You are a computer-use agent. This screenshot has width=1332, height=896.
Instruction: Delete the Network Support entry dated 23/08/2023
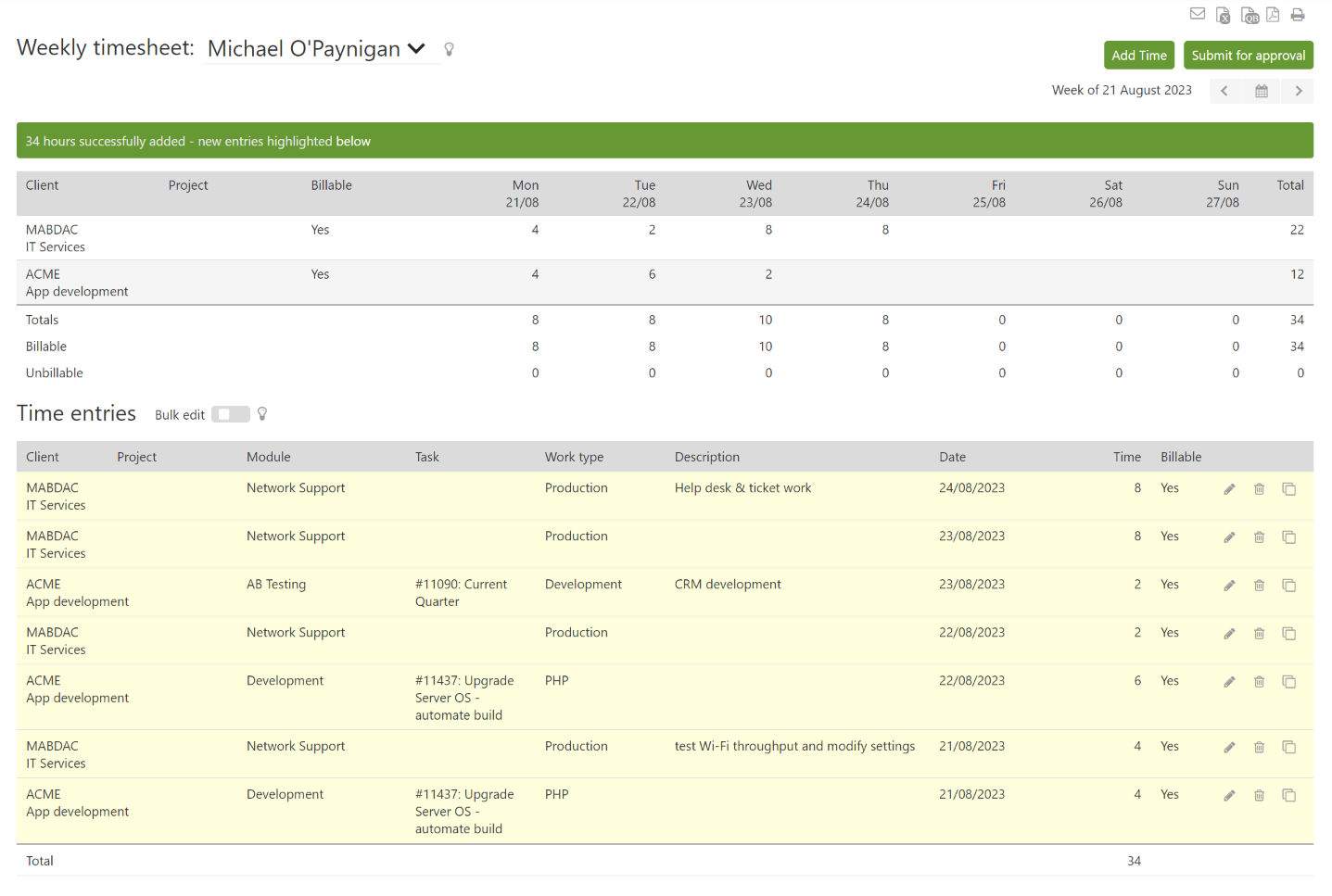tap(1259, 536)
